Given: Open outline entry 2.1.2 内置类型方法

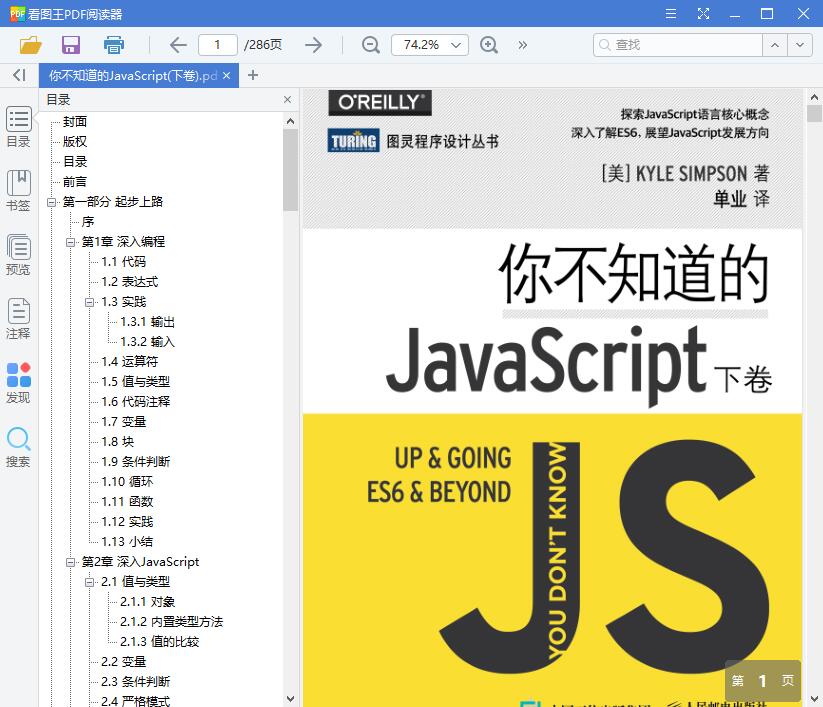Looking at the screenshot, I should pyautogui.click(x=172, y=621).
